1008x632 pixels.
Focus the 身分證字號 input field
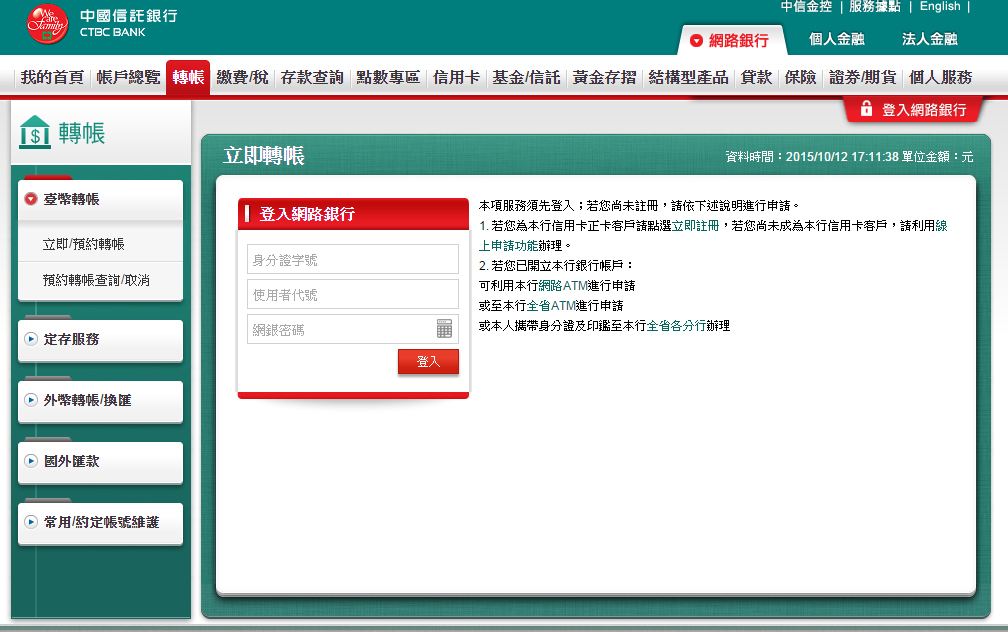pos(353,259)
